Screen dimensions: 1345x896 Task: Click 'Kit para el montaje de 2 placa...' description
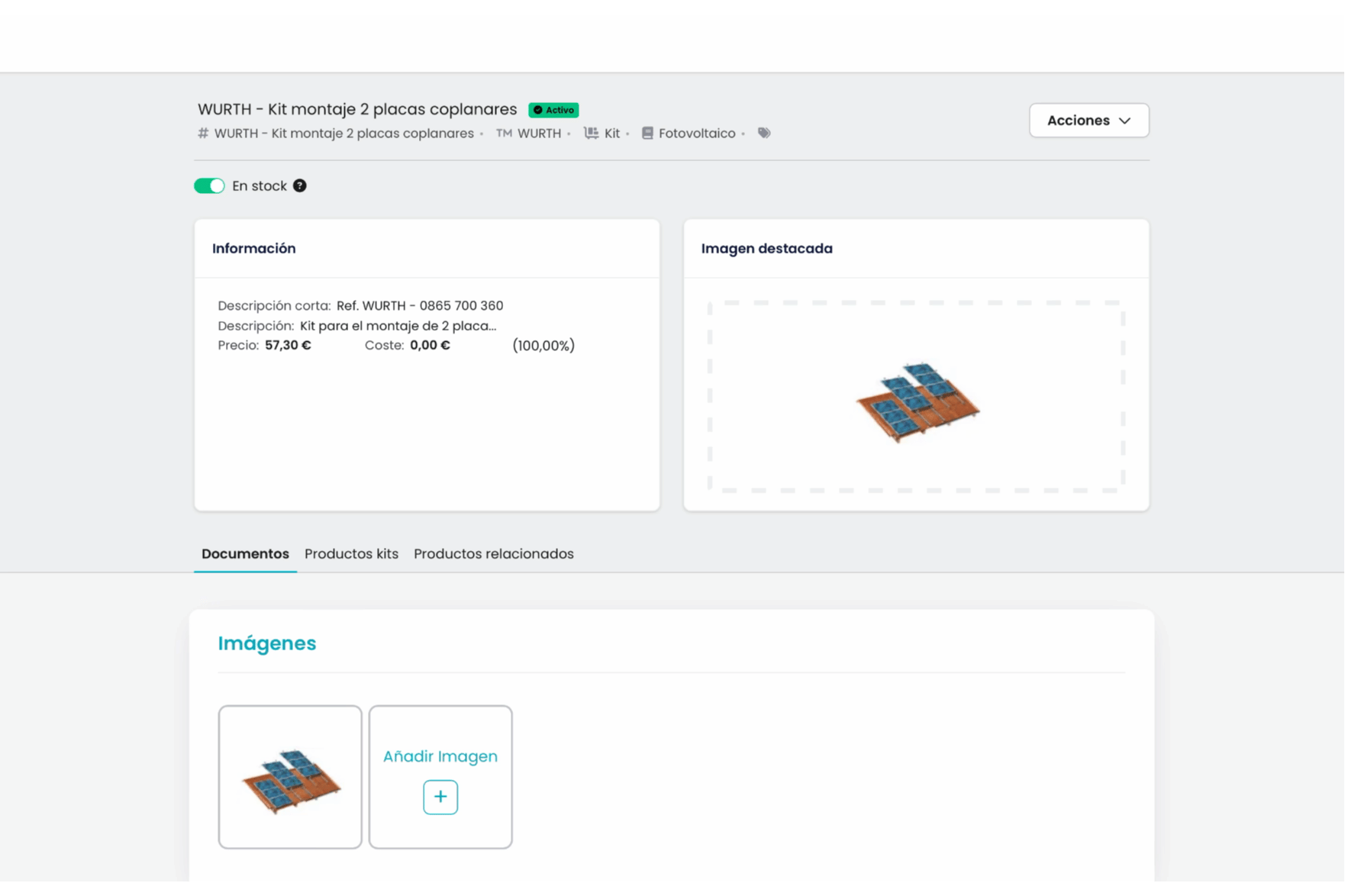tap(398, 325)
